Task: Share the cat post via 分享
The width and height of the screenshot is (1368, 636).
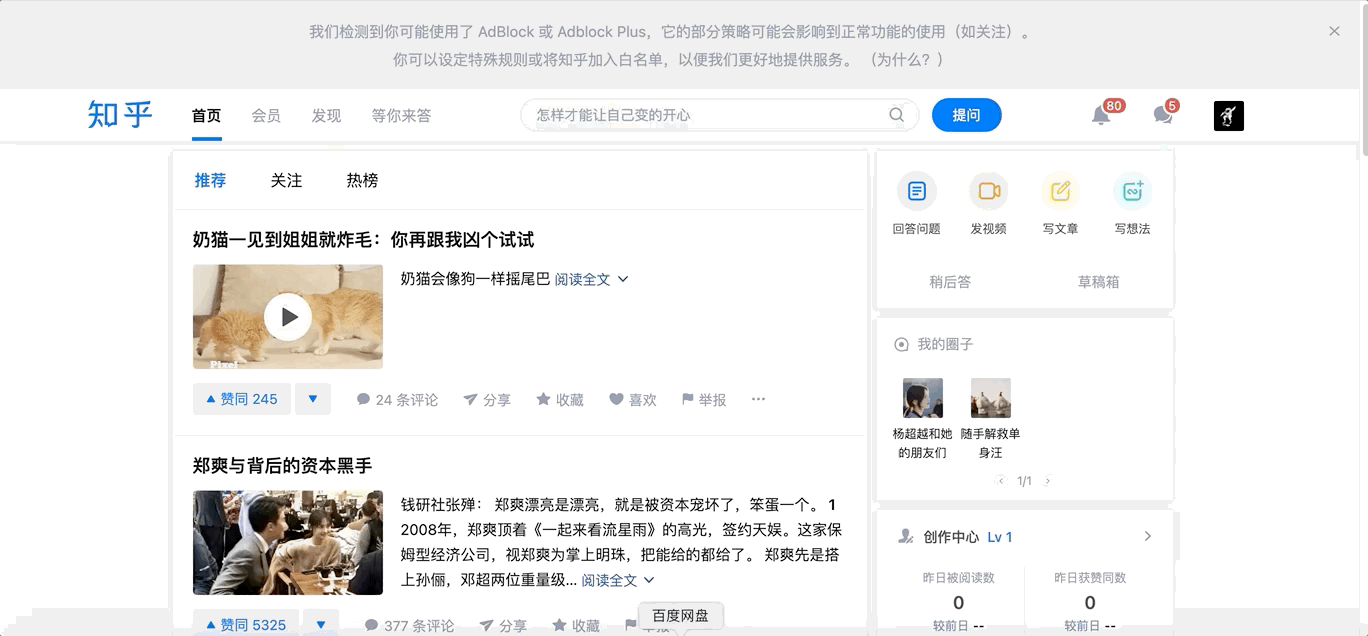Action: click(487, 400)
